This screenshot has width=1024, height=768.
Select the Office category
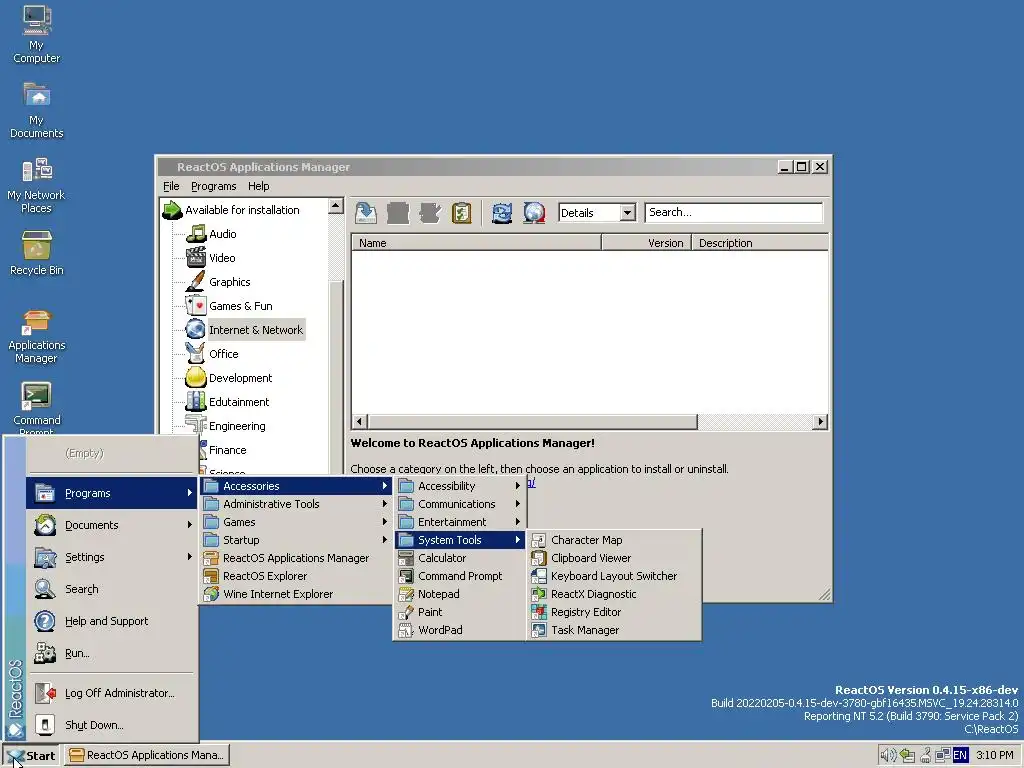click(223, 354)
